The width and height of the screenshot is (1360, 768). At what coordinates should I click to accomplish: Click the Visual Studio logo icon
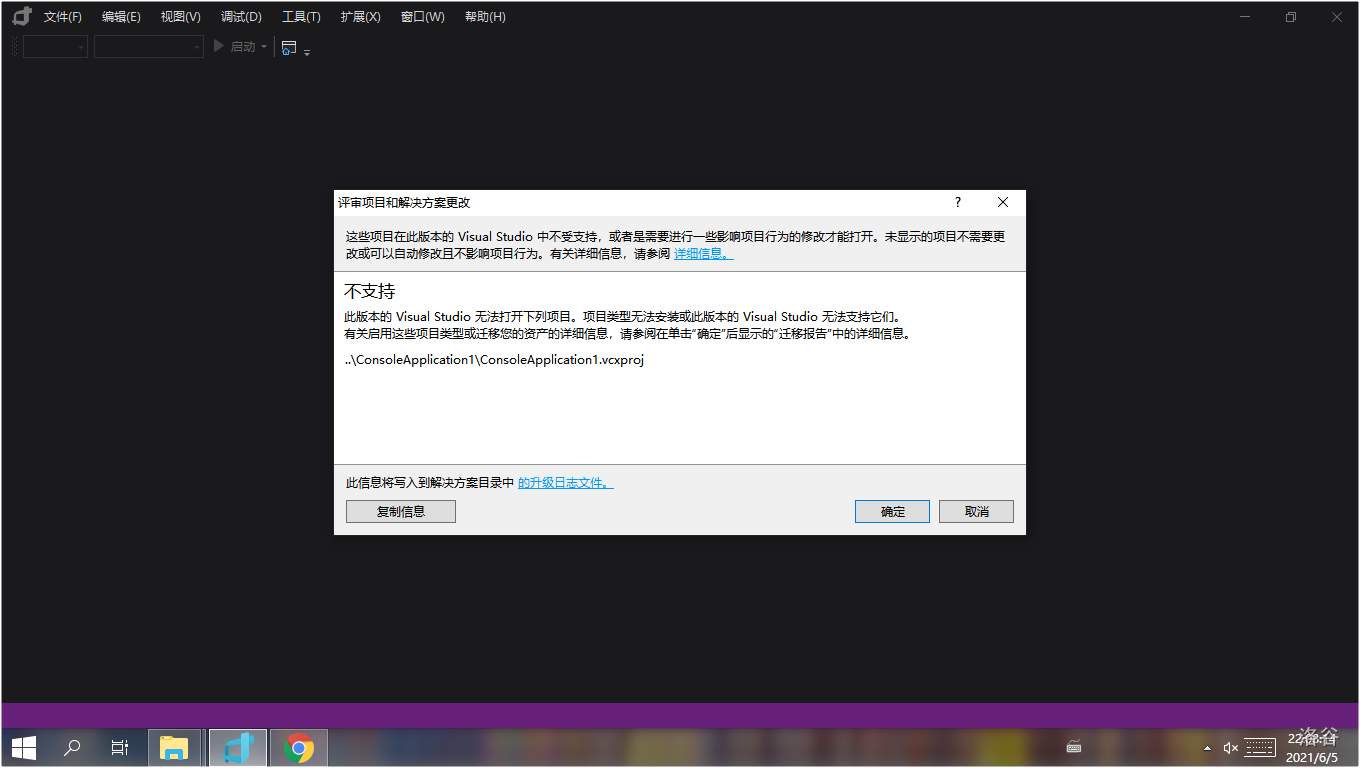coord(22,16)
